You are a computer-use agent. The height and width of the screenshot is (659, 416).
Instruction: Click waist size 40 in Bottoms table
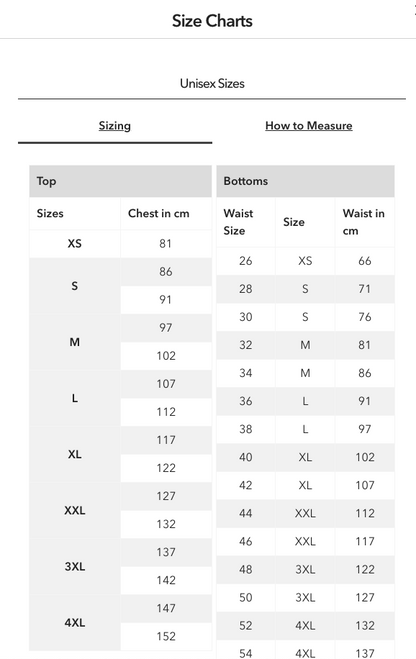coord(246,457)
